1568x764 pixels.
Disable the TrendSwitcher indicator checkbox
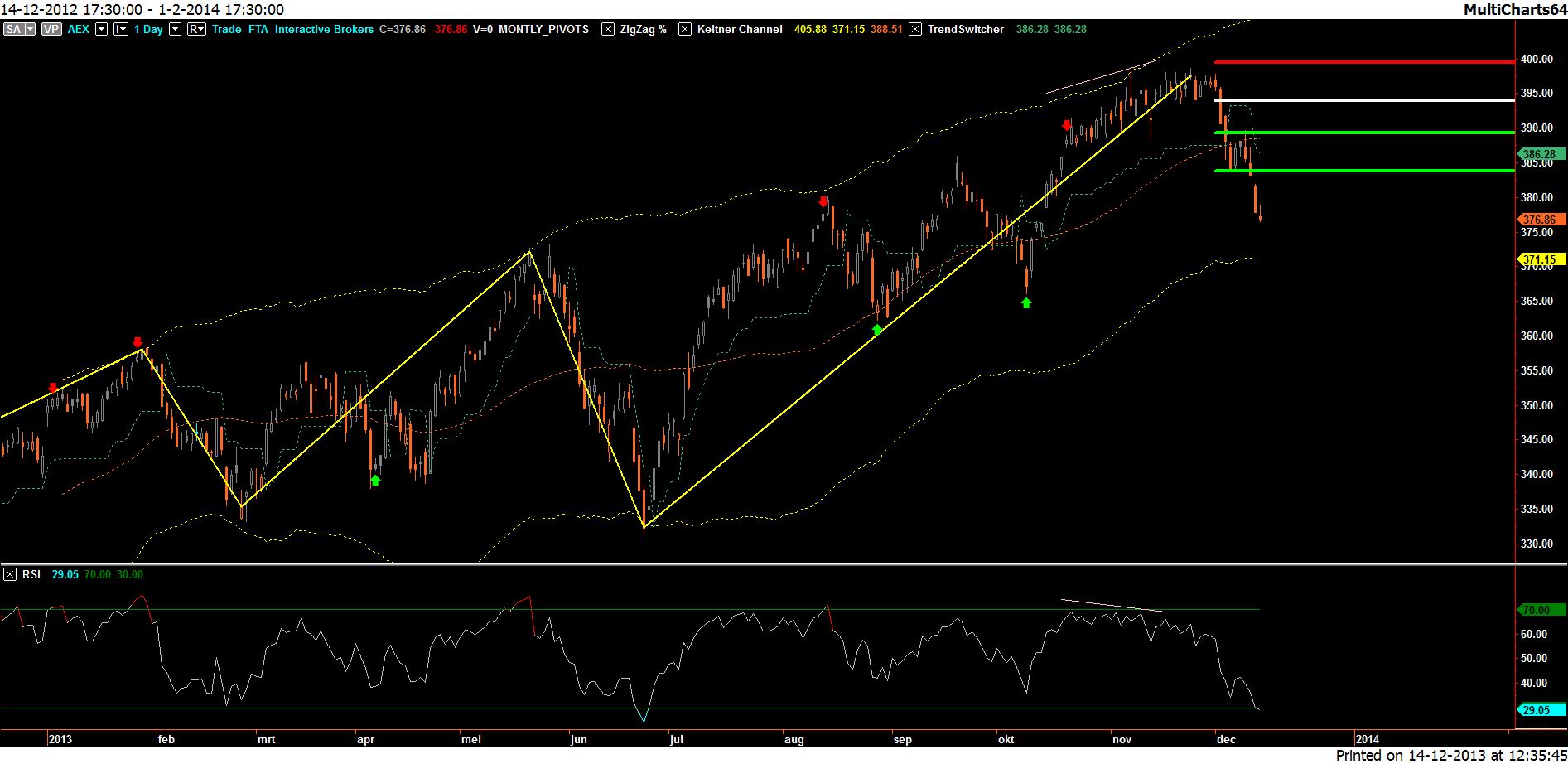click(x=915, y=29)
